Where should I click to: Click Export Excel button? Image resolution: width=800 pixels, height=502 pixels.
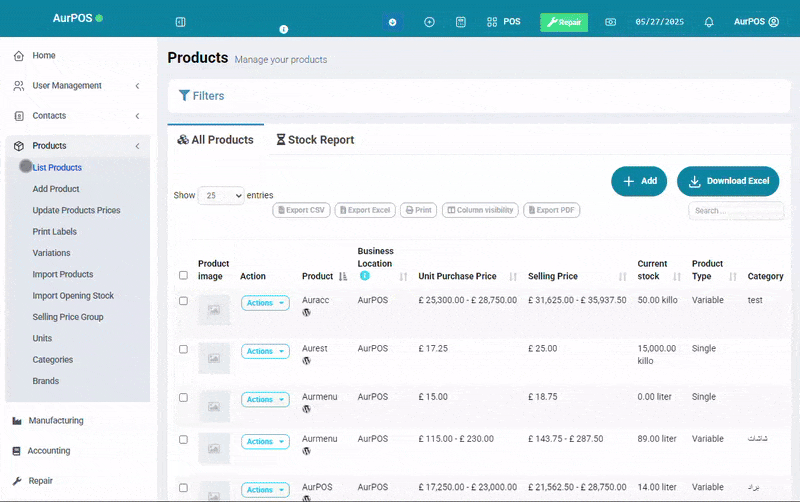pyautogui.click(x=365, y=210)
